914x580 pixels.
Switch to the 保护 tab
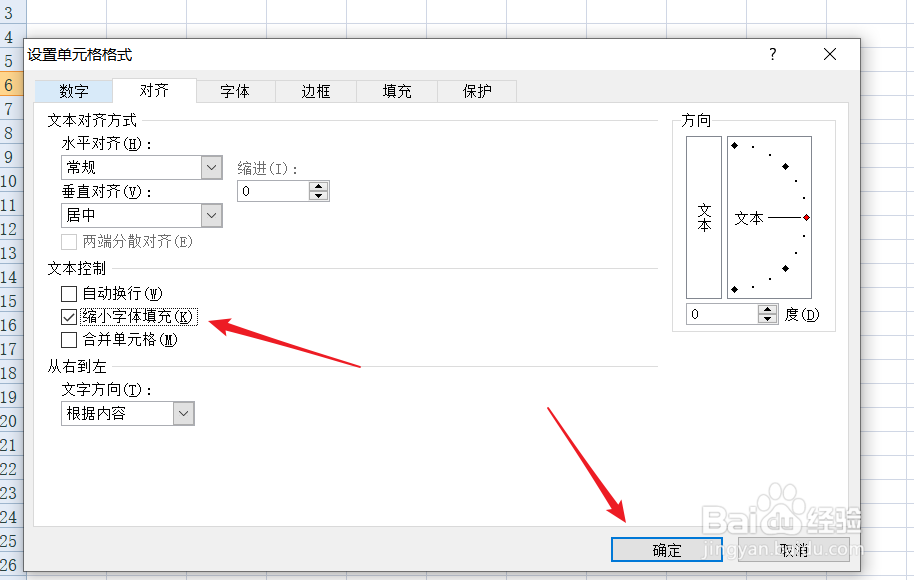pyautogui.click(x=477, y=91)
